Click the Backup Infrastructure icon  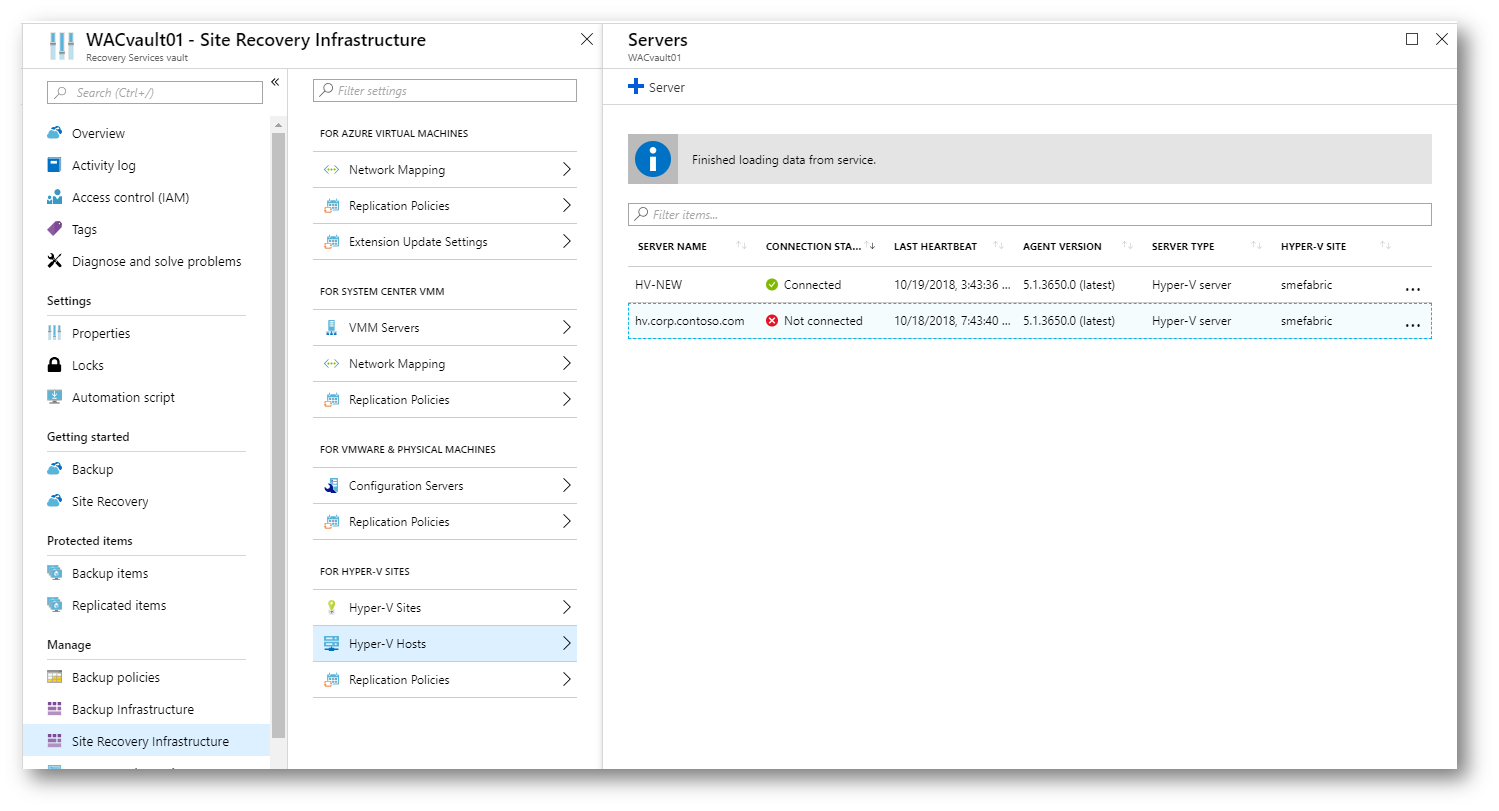click(55, 709)
